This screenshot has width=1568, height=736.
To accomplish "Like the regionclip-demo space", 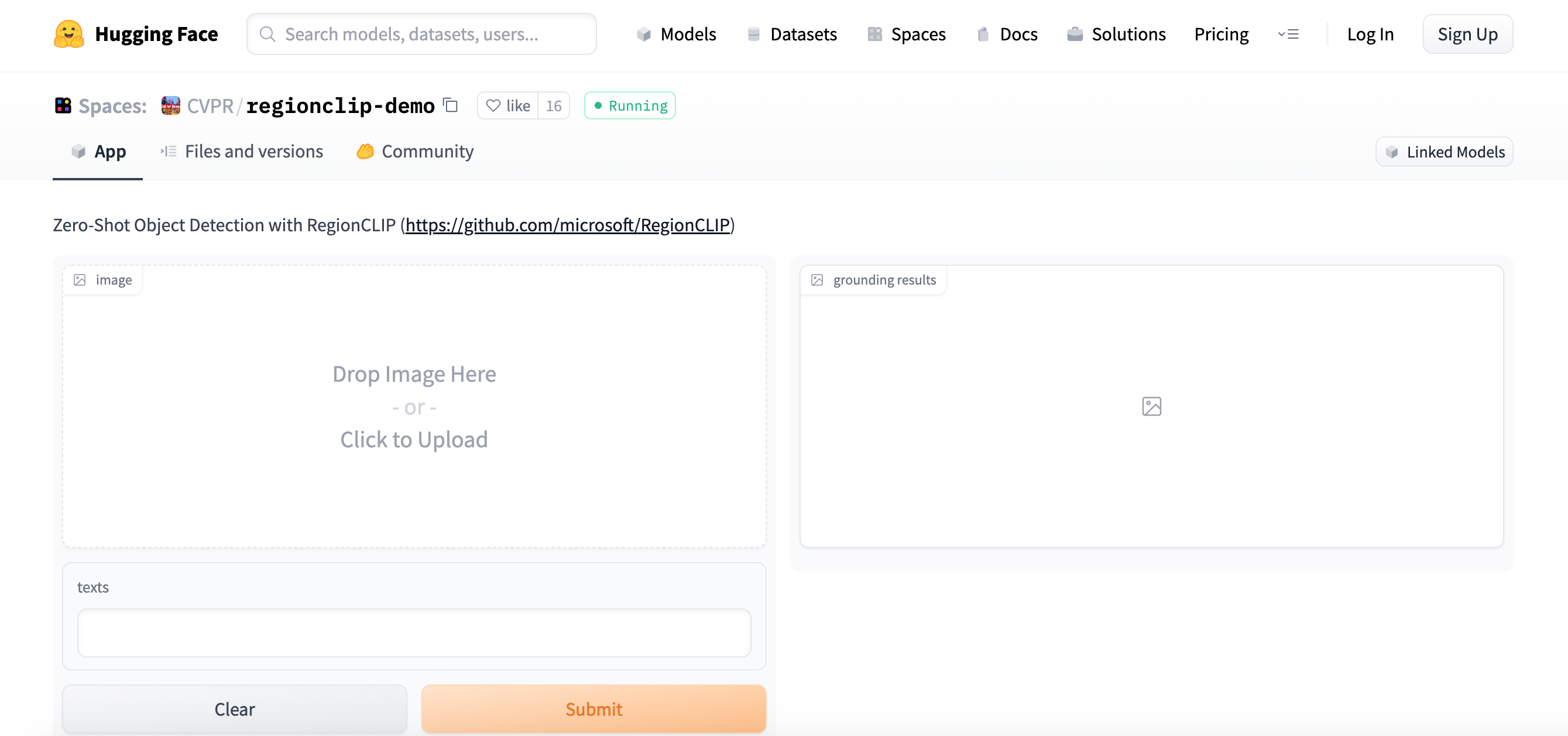I will [x=507, y=105].
